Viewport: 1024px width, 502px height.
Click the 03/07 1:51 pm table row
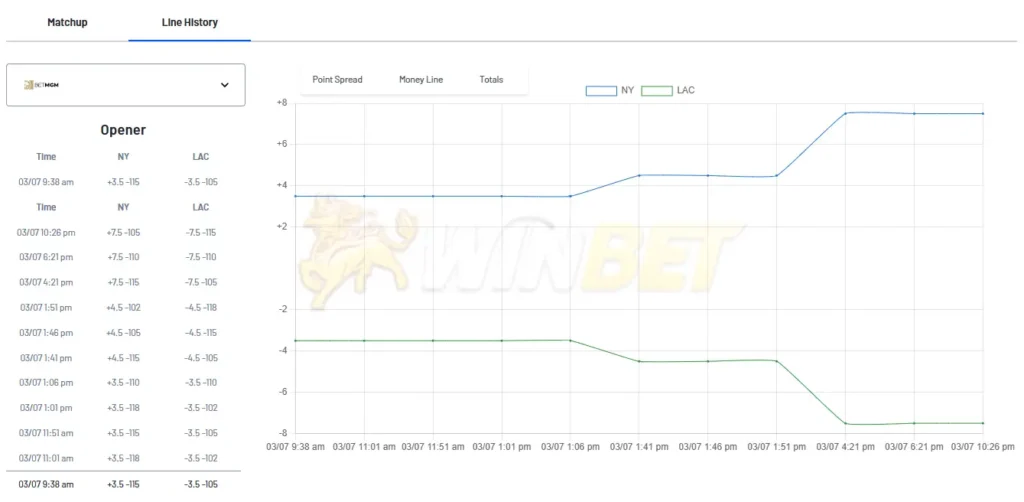pyautogui.click(x=123, y=307)
